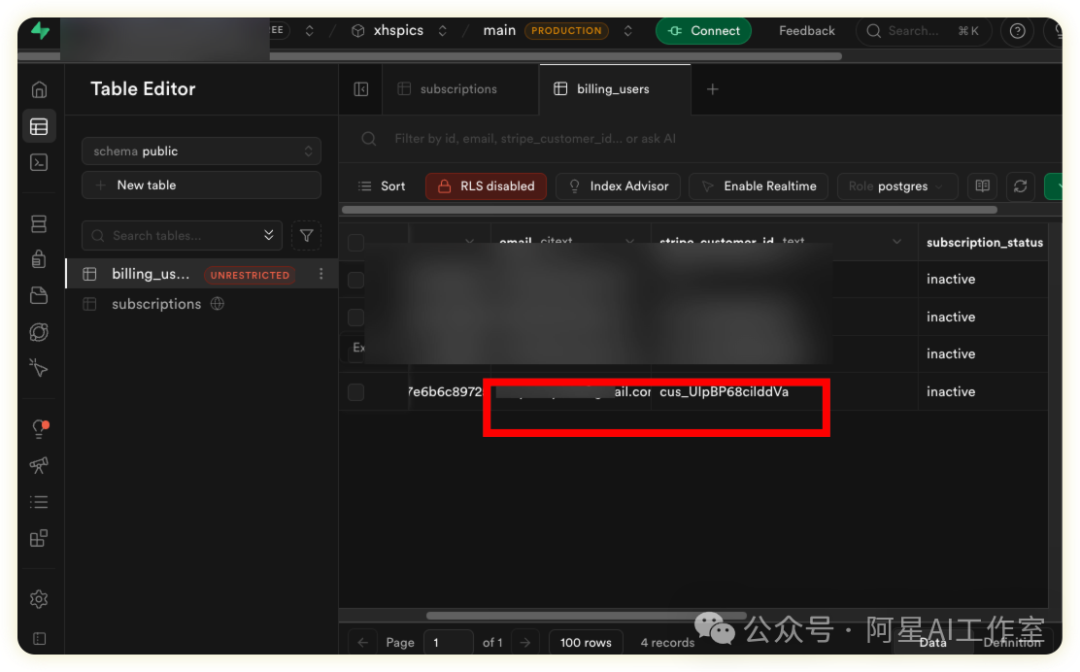Open the Table Editor sidebar icon
This screenshot has width=1080, height=672.
point(39,127)
